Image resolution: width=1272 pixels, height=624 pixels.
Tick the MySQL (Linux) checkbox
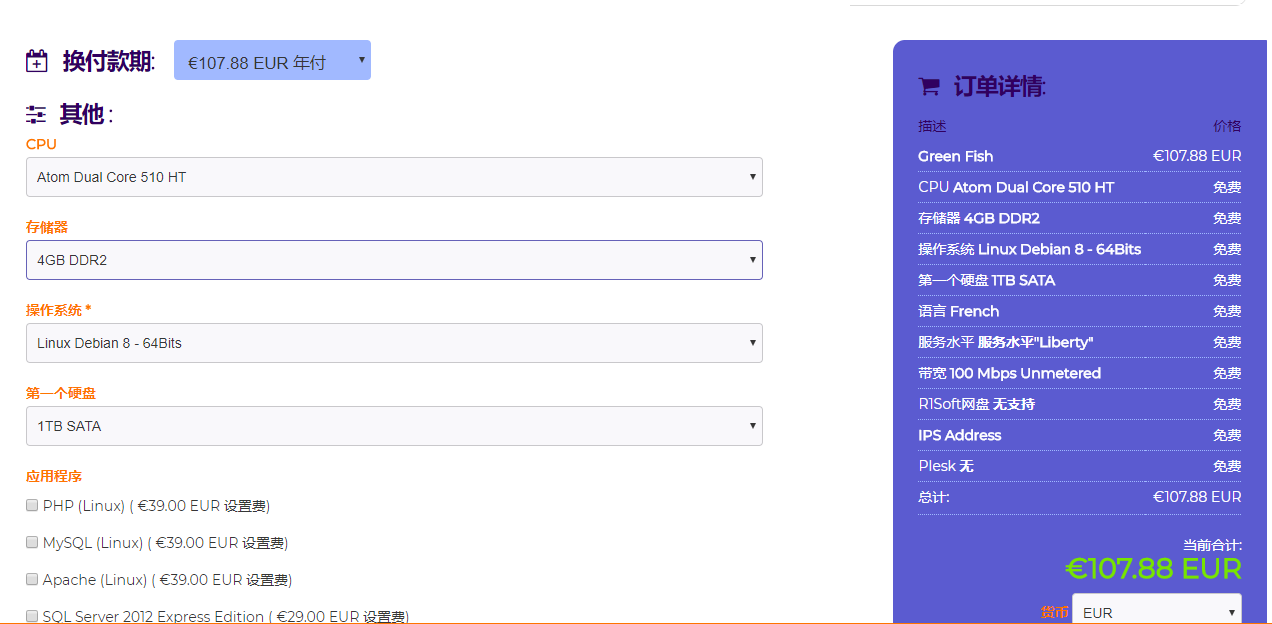click(32, 542)
